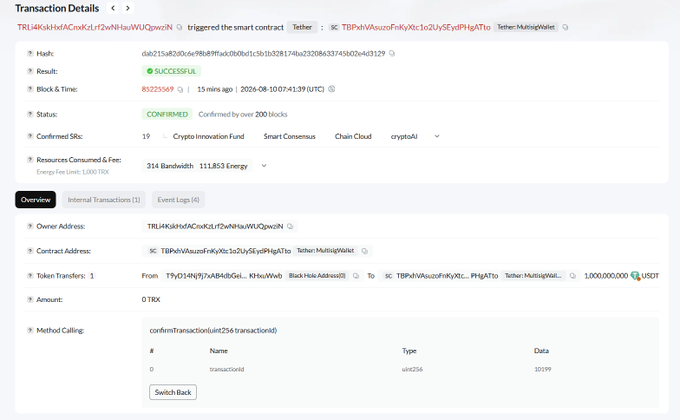
Task: Copy block number 85225569
Action: [x=180, y=89]
